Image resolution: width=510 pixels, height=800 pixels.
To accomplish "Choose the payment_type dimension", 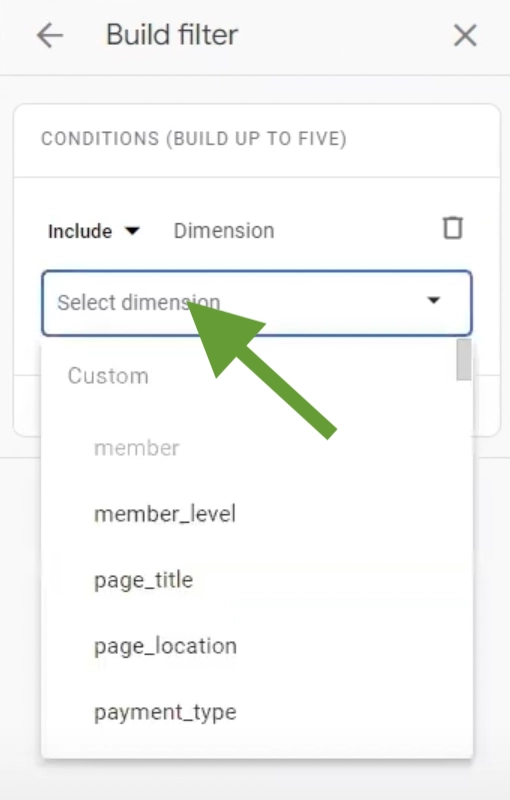I will click(165, 713).
